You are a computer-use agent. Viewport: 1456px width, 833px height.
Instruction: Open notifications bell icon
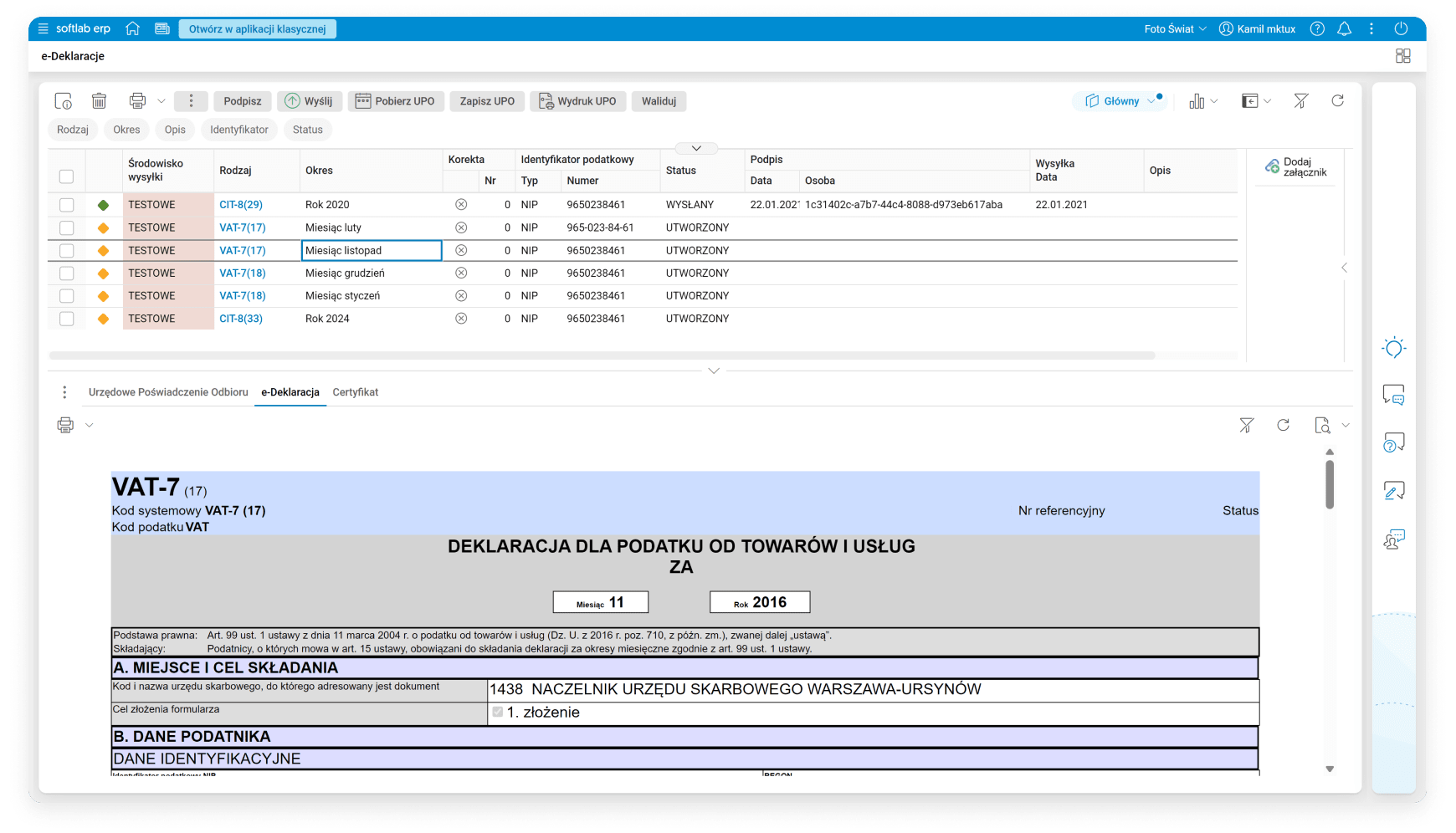point(1344,28)
